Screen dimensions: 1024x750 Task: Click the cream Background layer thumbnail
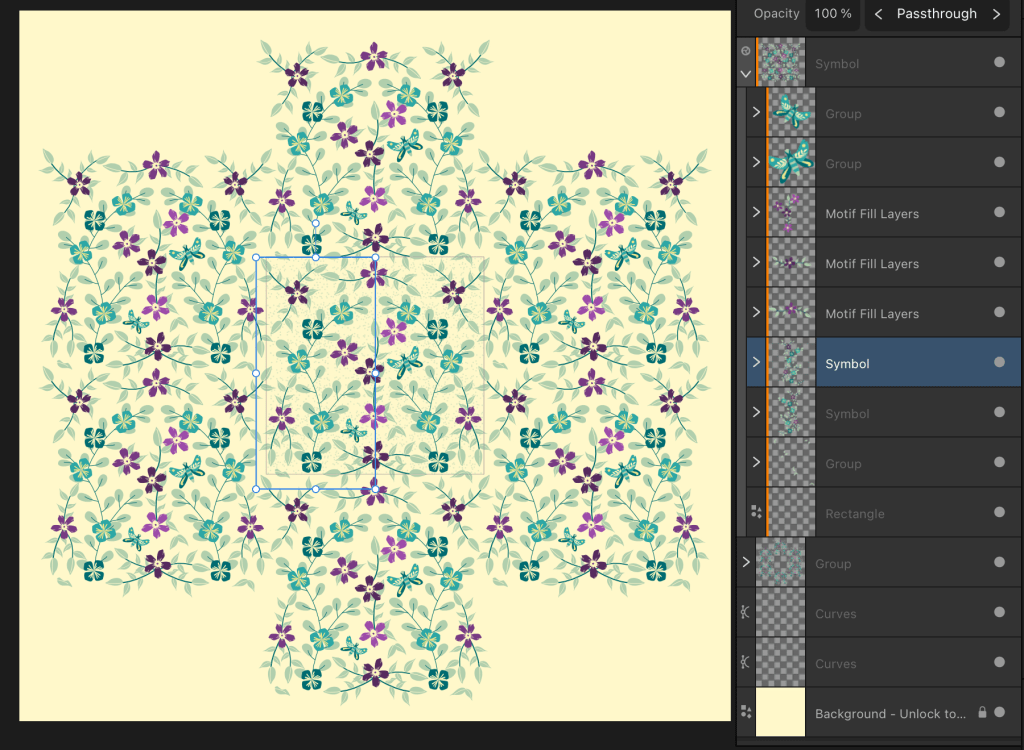pos(780,713)
